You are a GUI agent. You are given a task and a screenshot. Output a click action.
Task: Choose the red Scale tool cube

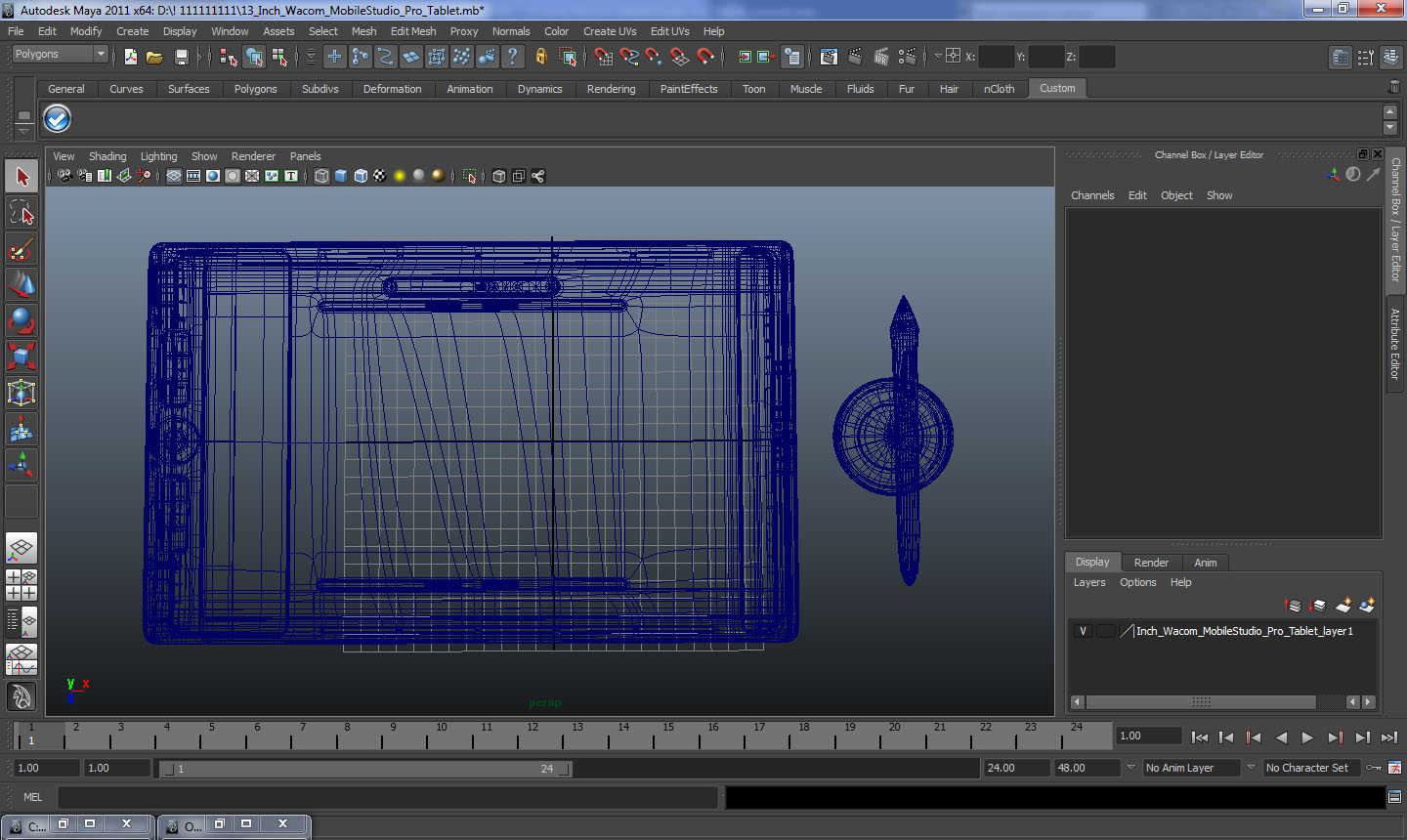coord(21,357)
